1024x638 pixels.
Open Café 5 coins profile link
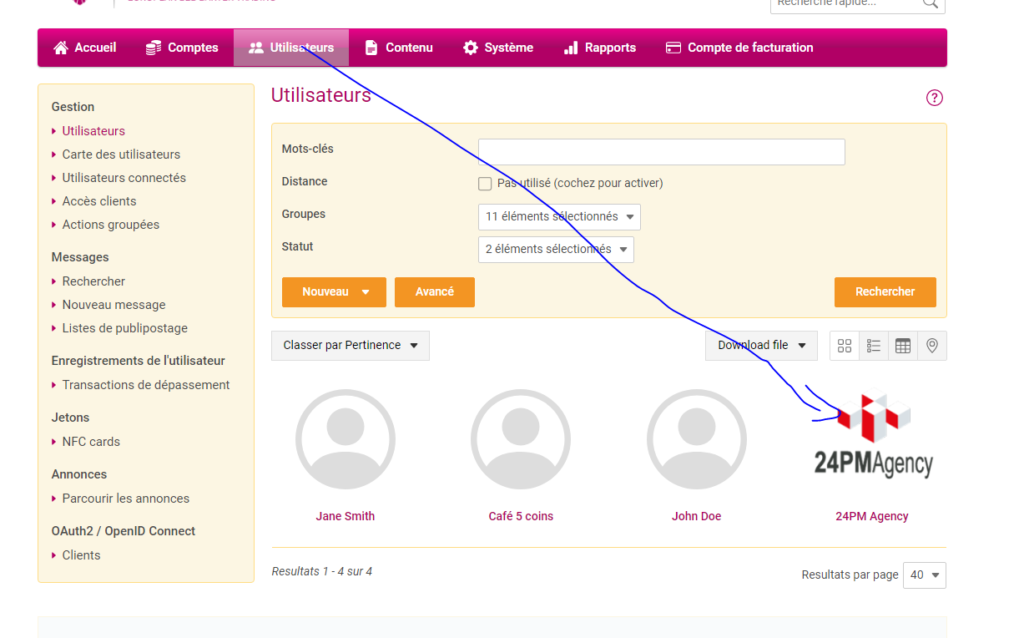tap(520, 516)
